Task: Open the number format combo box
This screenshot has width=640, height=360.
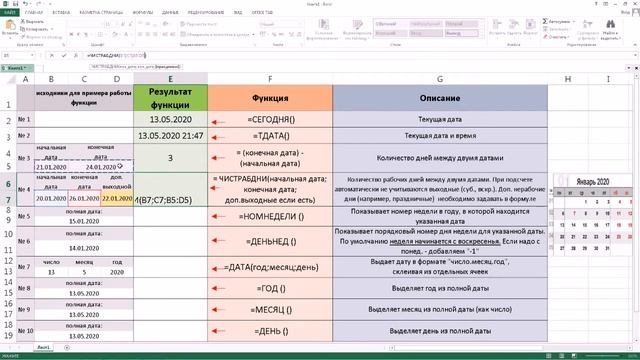Action: click(x=280, y=24)
